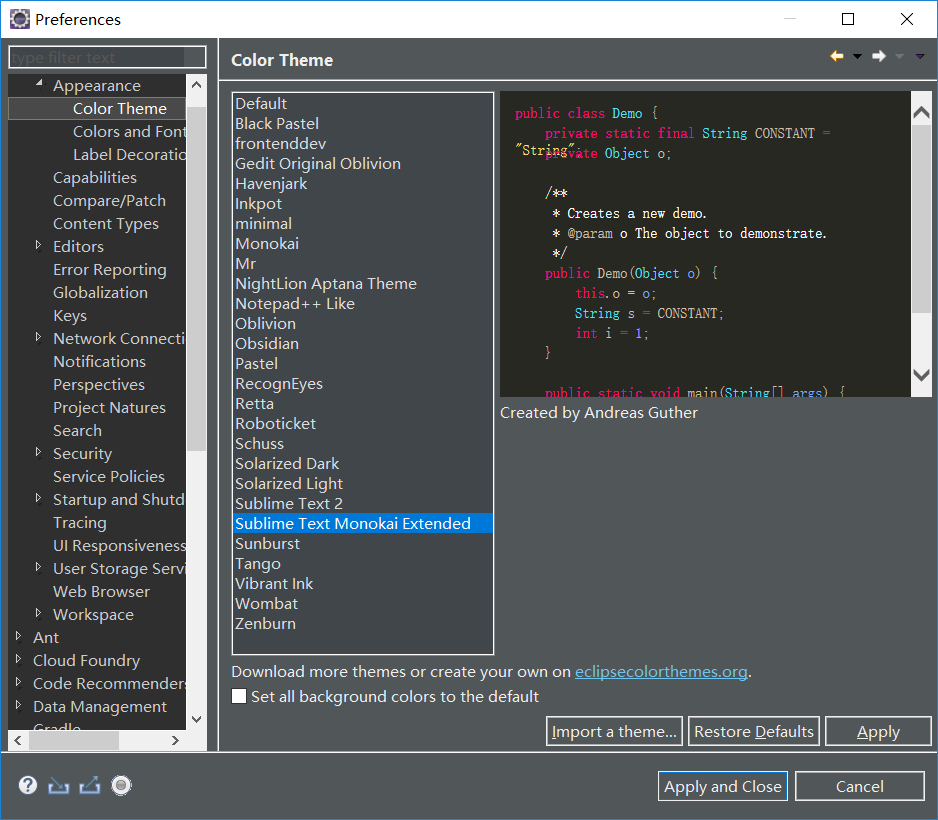
Task: Expand the Cloud Foundry node
Action: click(x=19, y=659)
